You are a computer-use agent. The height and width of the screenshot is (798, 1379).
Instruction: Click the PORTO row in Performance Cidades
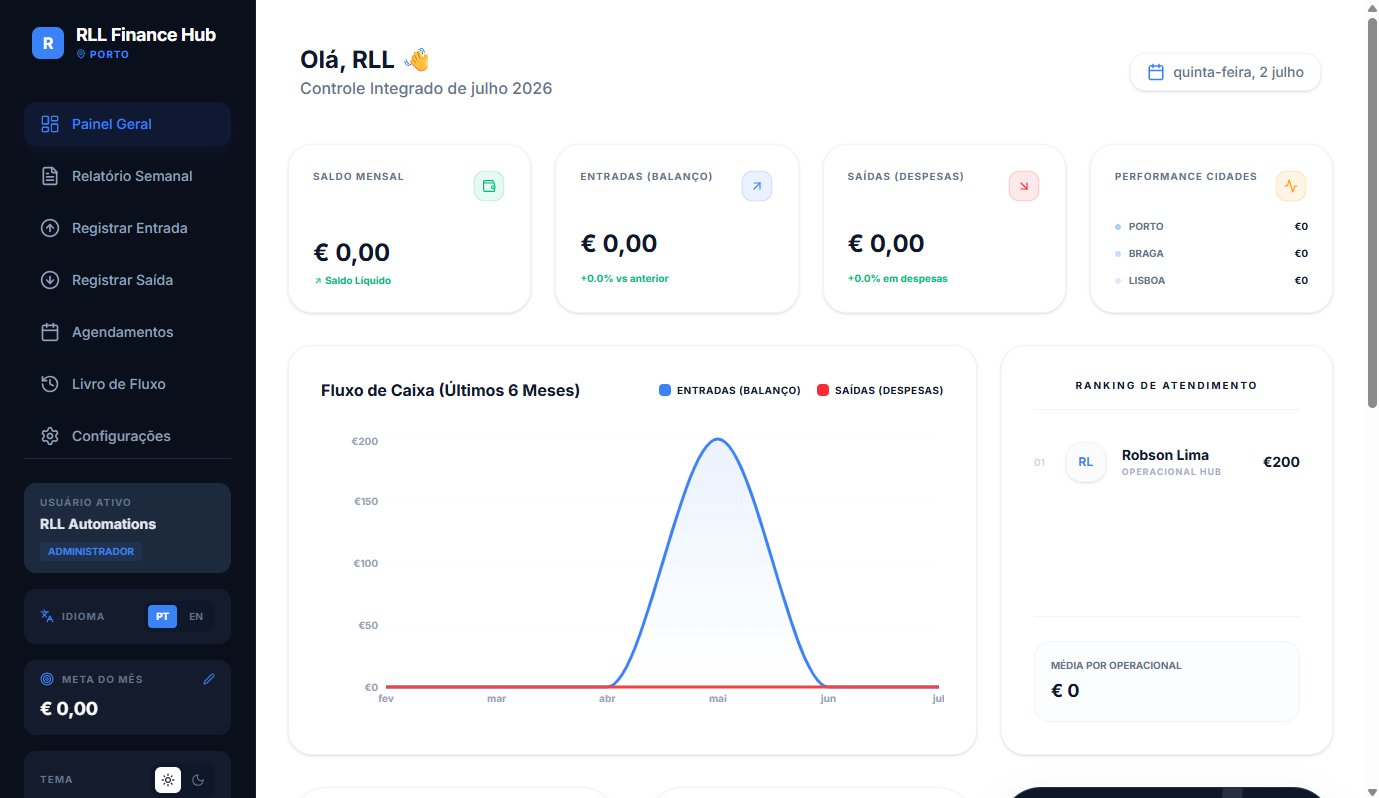coord(1211,227)
